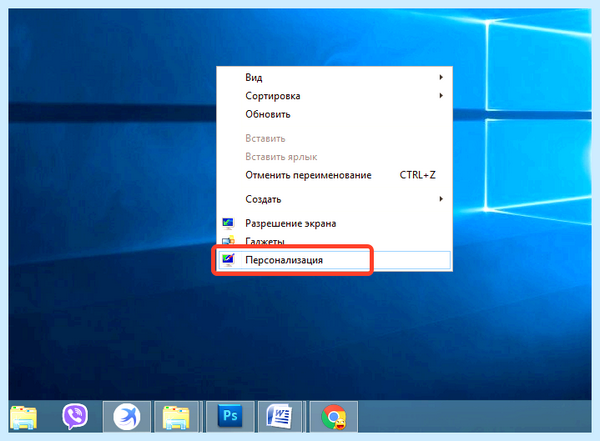Click the Разрешение экрана monitor icon
This screenshot has width=600, height=441.
pos(228,223)
